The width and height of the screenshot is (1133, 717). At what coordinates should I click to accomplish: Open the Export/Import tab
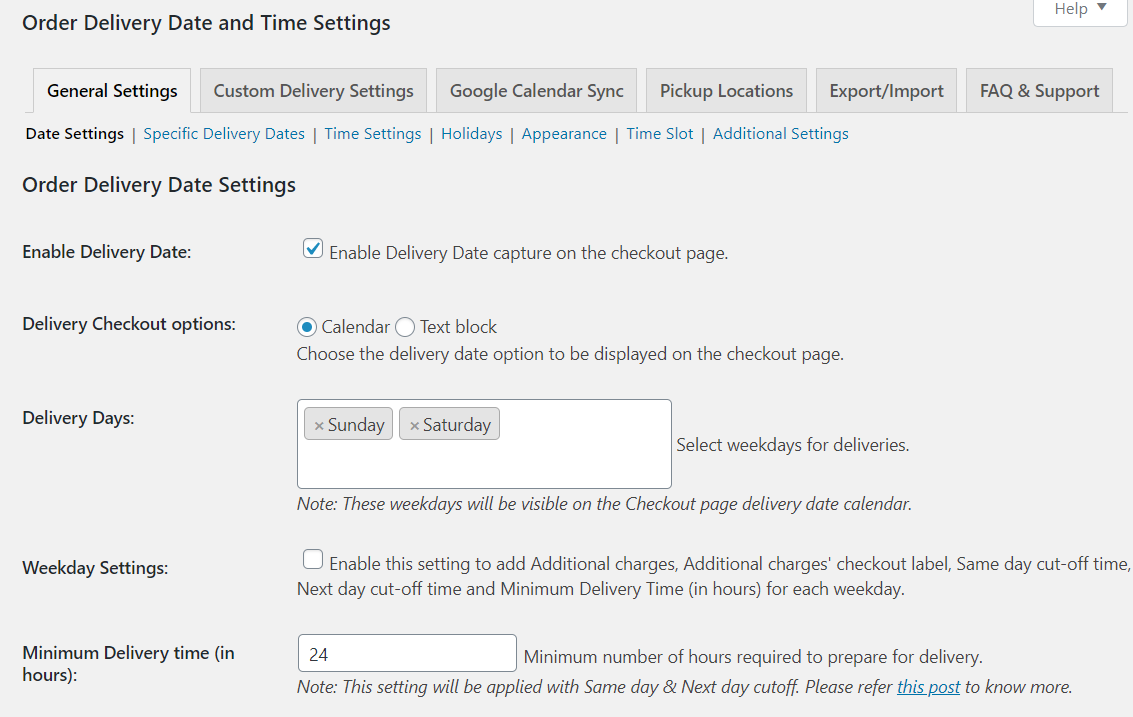pyautogui.click(x=887, y=91)
